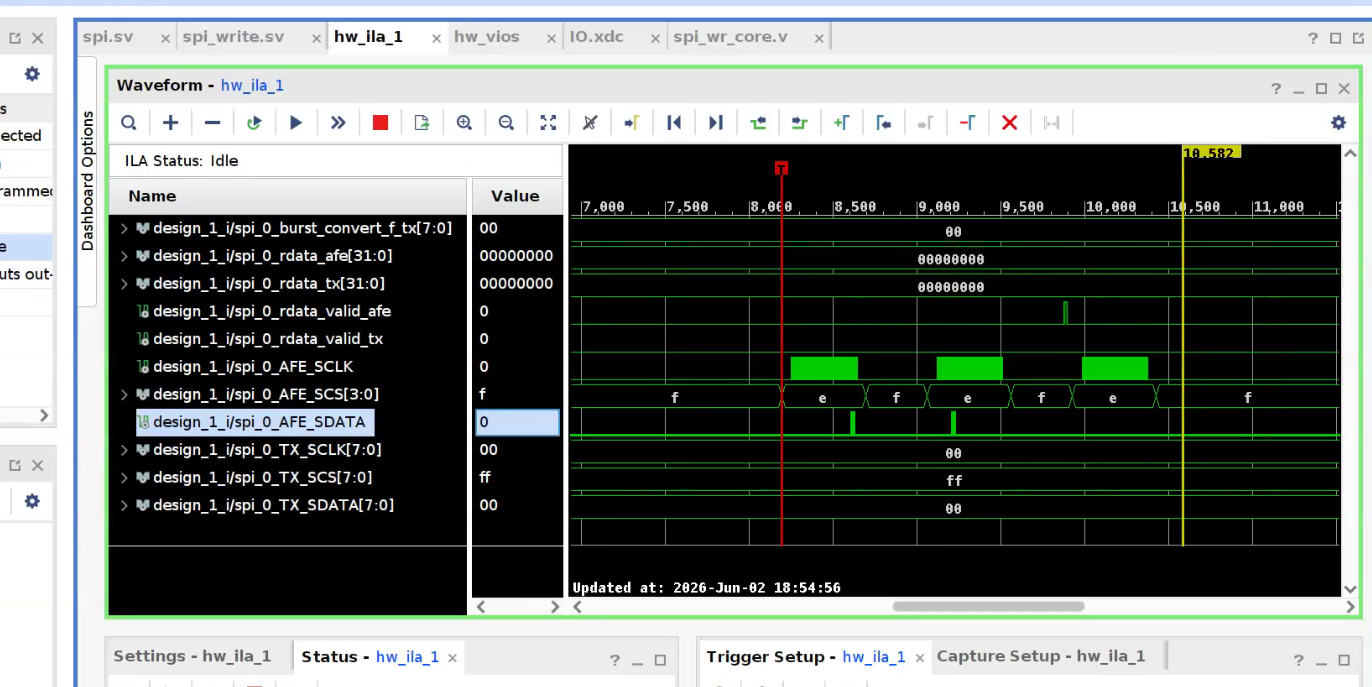Click gear icon in lower left panel
The width and height of the screenshot is (1372, 687).
pos(32,501)
